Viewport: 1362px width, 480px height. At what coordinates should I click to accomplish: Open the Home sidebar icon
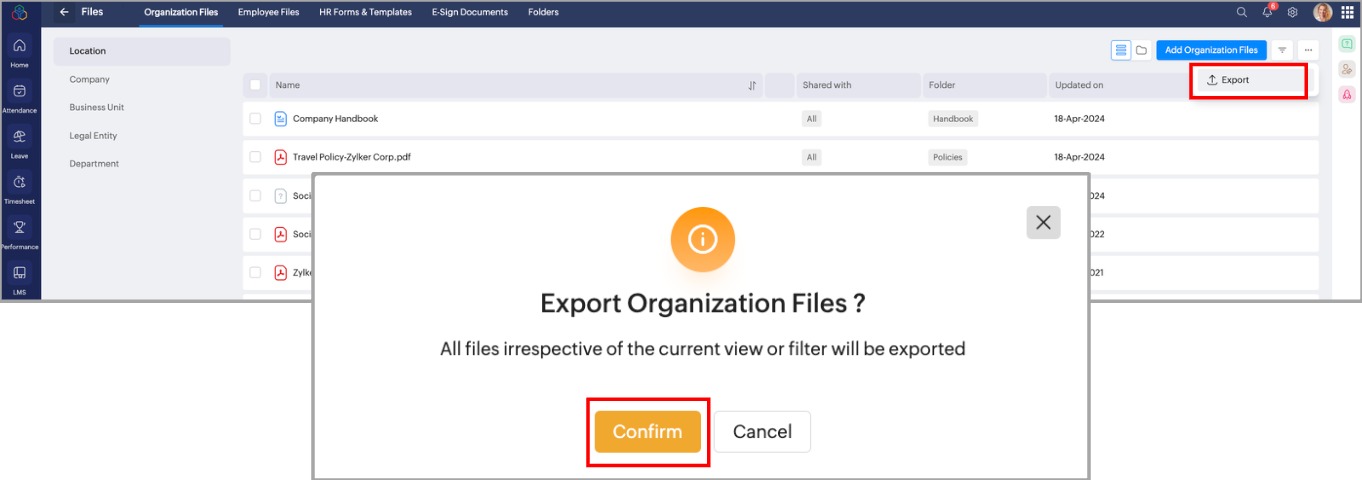19,46
